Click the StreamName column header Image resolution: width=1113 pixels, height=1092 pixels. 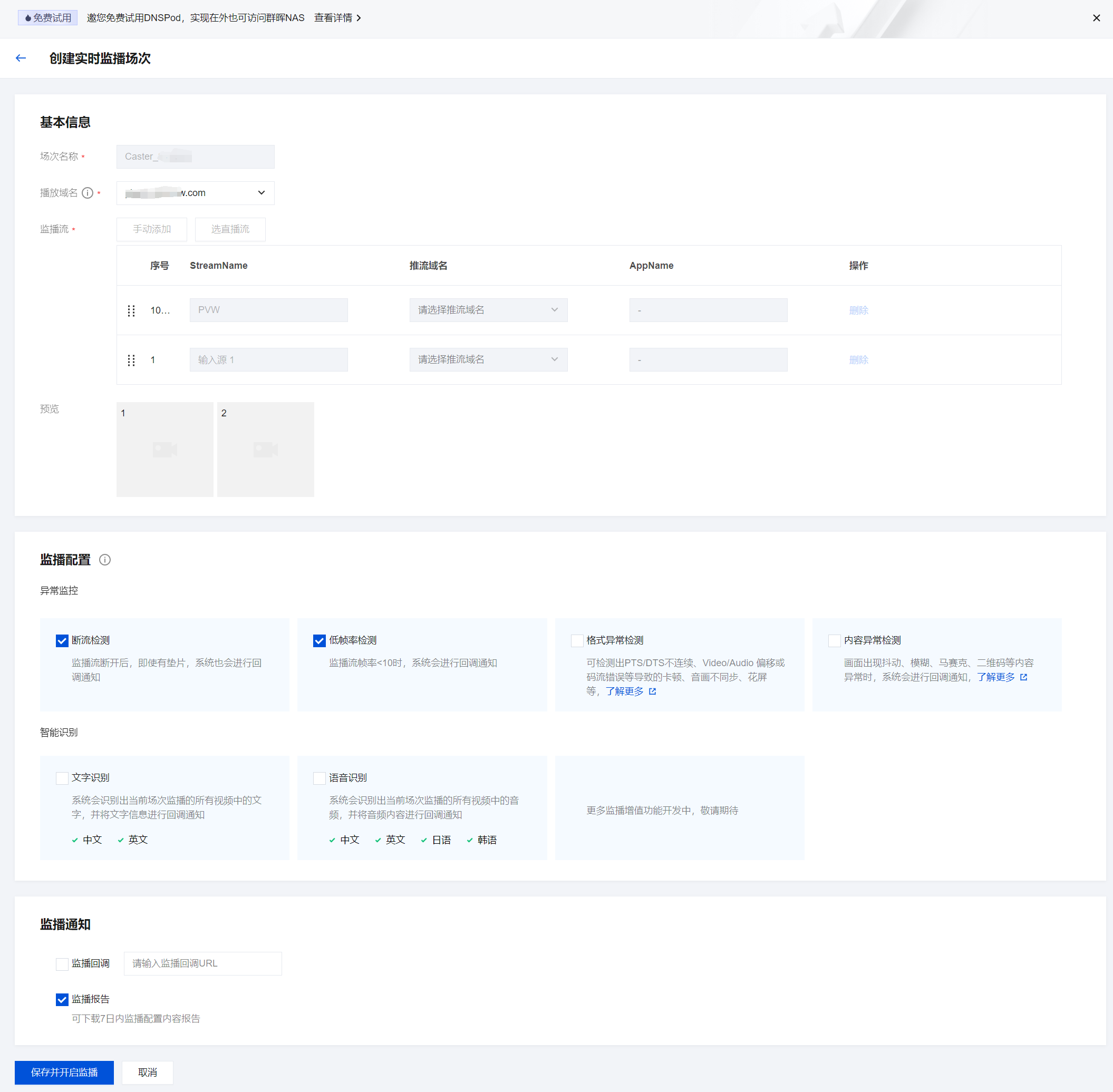click(x=219, y=266)
